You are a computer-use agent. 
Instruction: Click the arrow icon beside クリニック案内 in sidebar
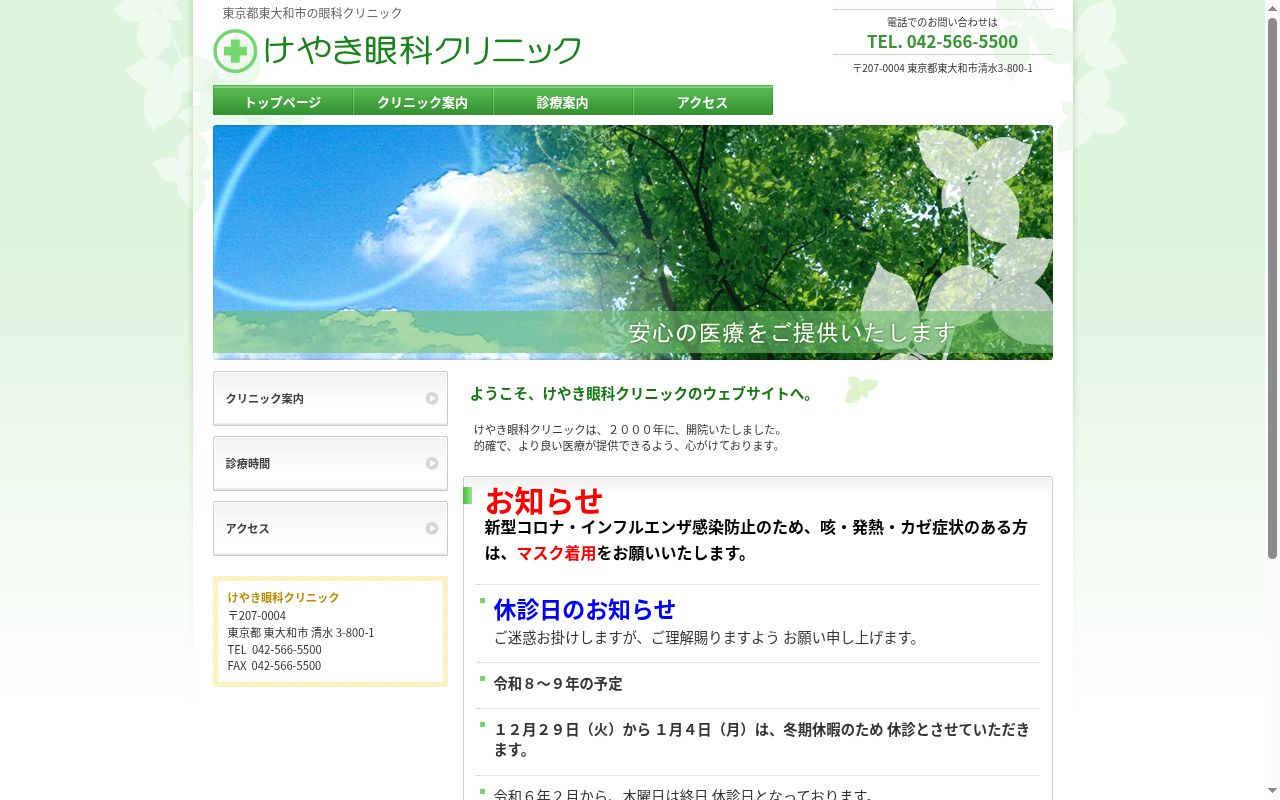pyautogui.click(x=432, y=398)
